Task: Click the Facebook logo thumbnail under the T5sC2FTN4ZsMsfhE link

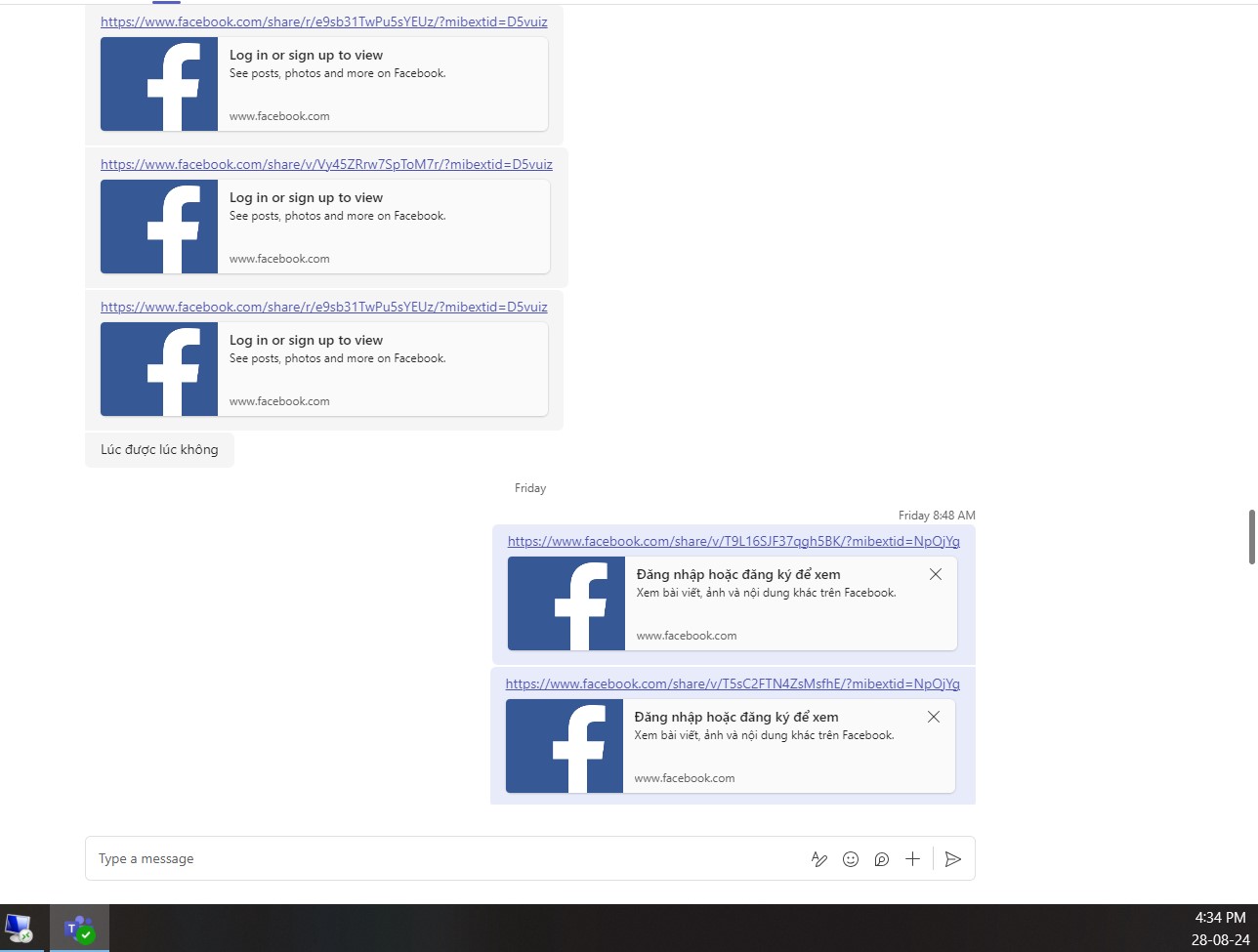Action: point(565,746)
